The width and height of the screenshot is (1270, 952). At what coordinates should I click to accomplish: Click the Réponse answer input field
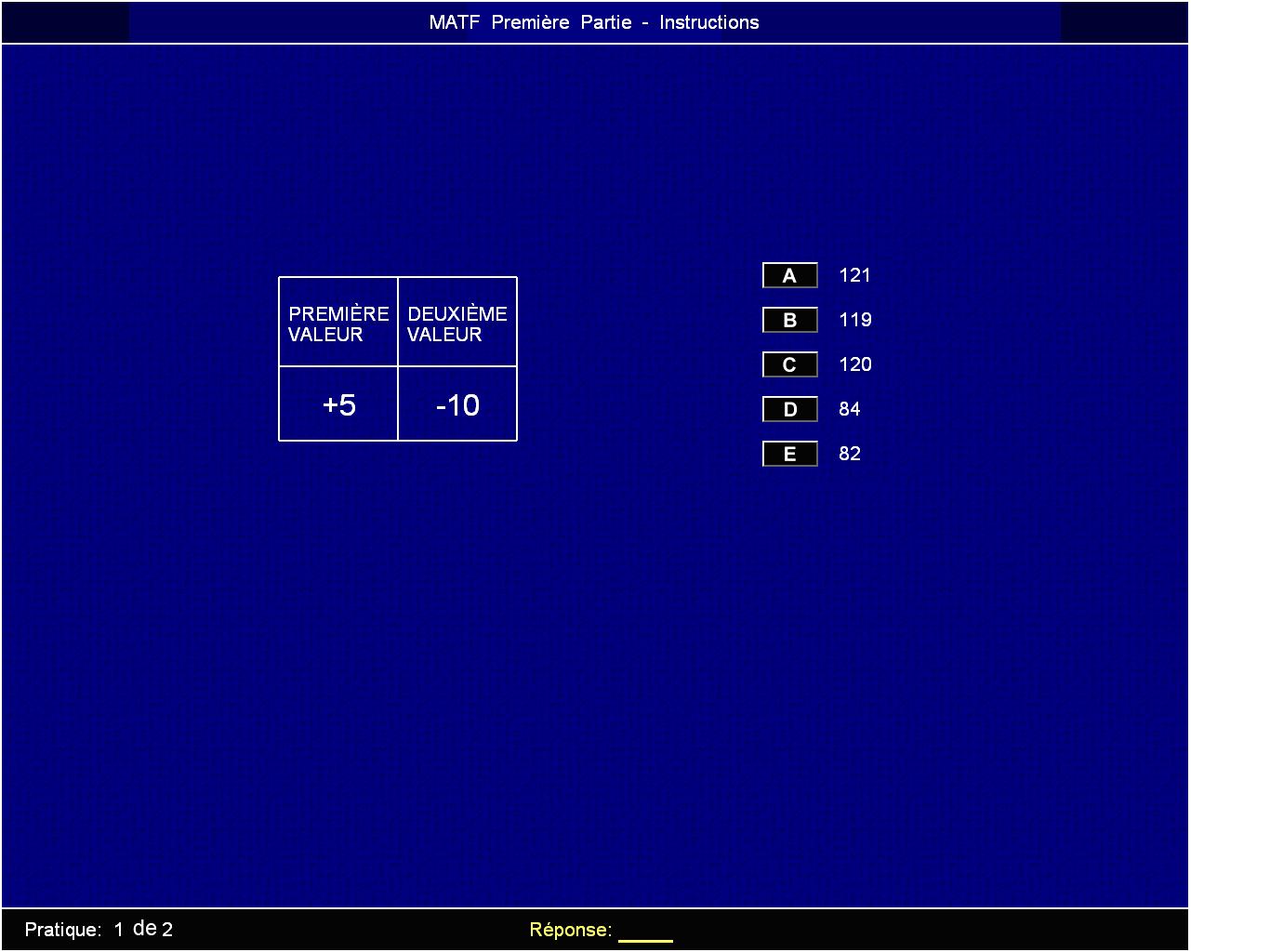pyautogui.click(x=645, y=931)
